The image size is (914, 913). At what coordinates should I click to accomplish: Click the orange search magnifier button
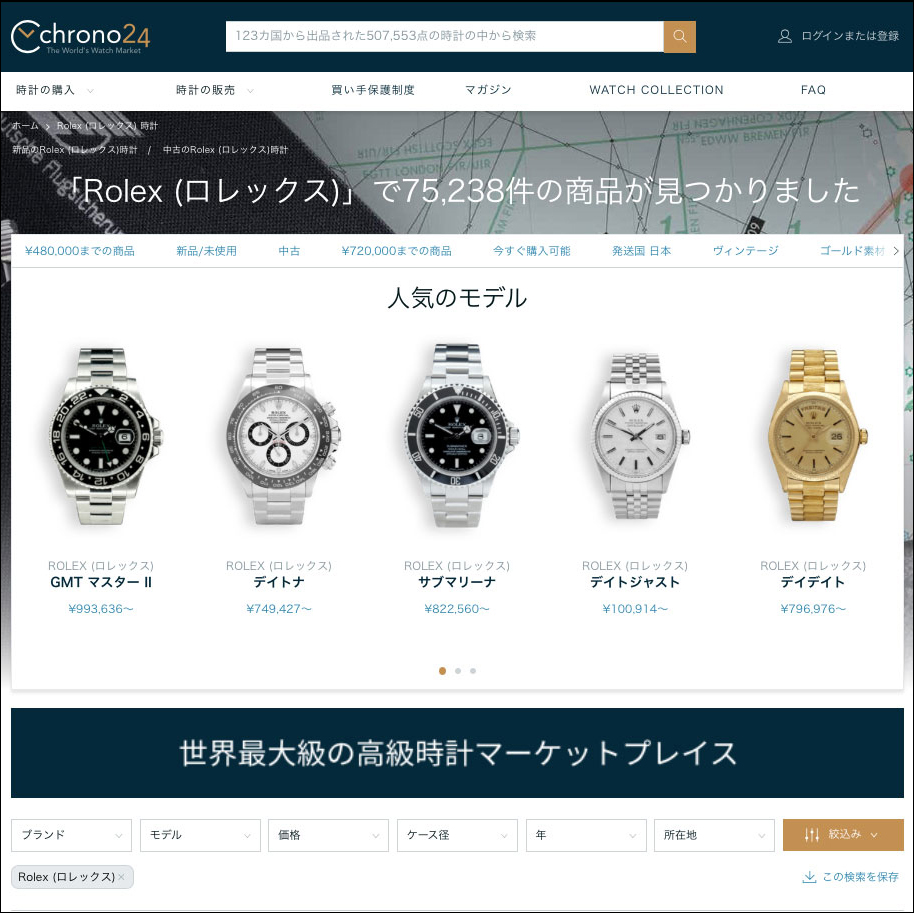[x=679, y=36]
